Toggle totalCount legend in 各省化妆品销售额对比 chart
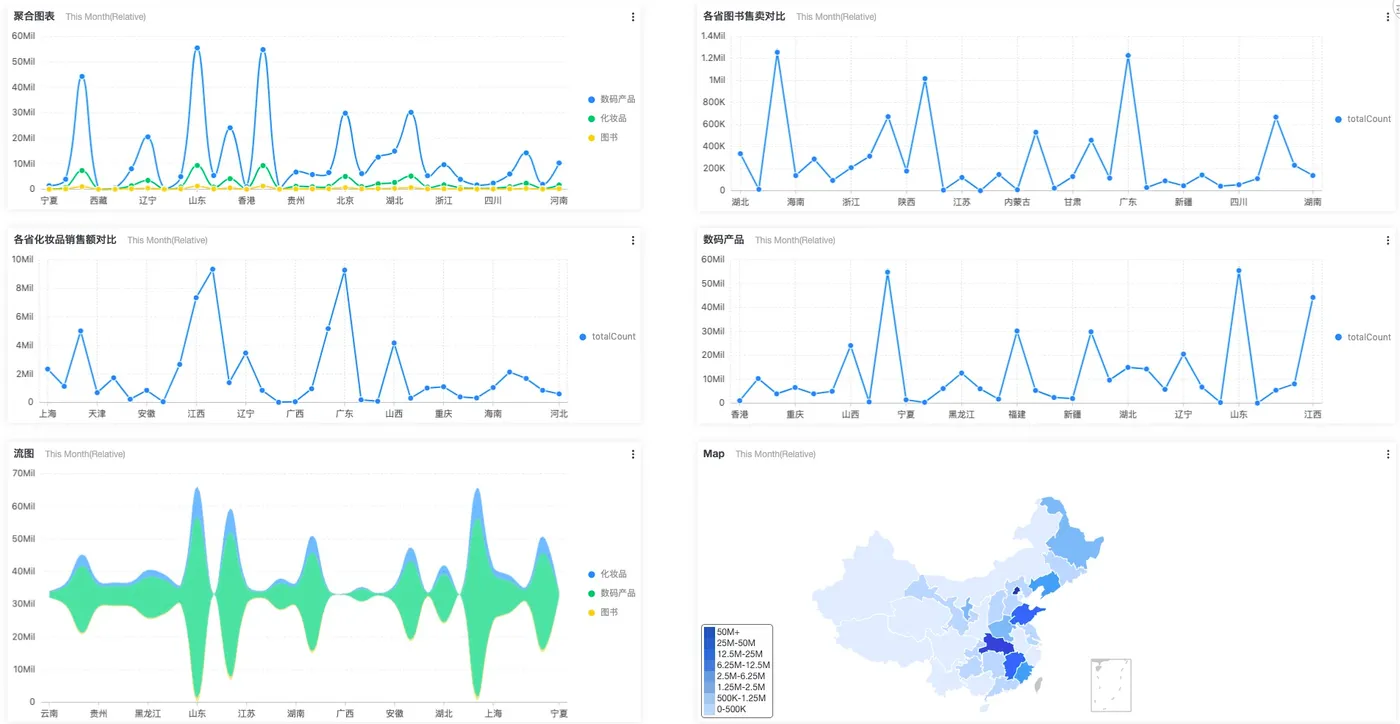The width and height of the screenshot is (1400, 724). coord(607,337)
